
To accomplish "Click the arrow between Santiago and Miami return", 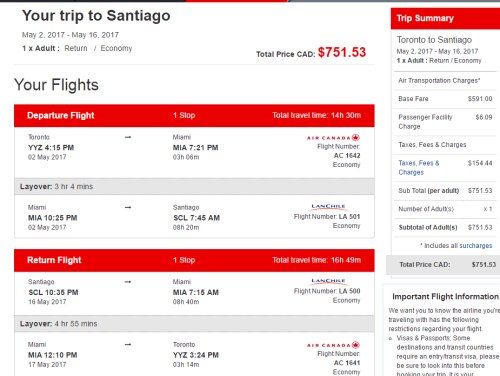I will [x=128, y=282].
